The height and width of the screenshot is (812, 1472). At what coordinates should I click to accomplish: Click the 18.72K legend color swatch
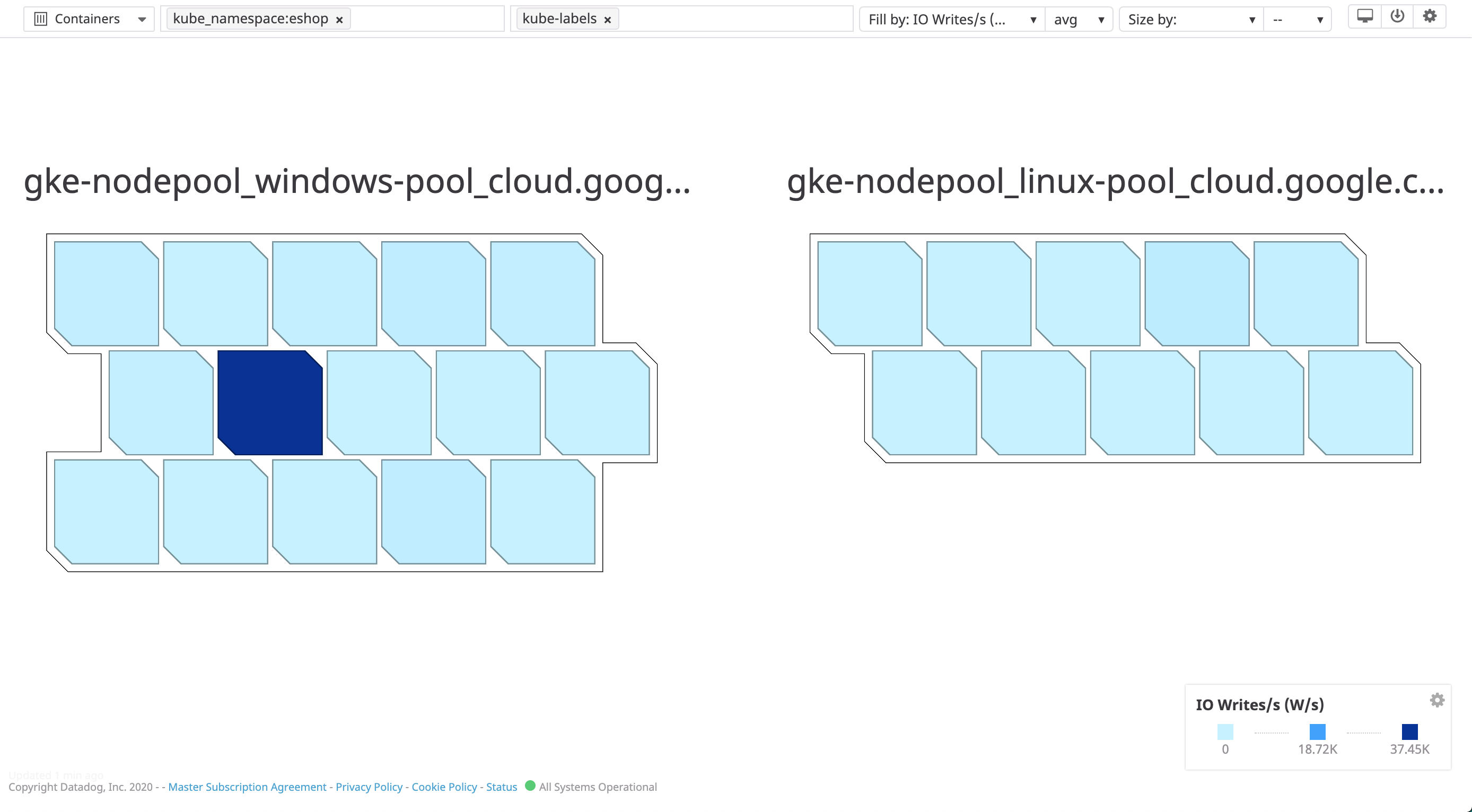coord(1318,732)
